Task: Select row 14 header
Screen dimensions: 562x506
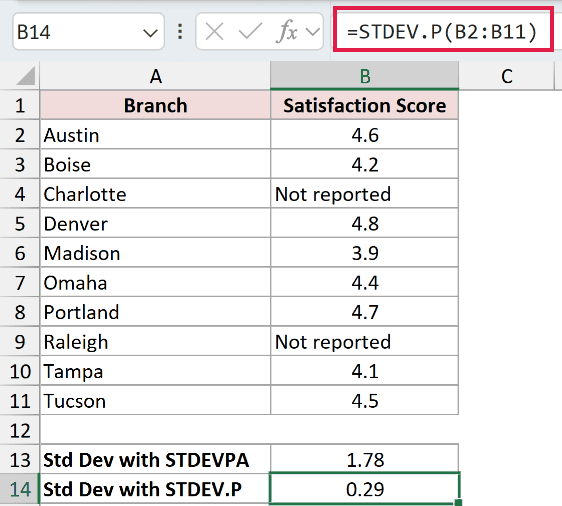Action: pyautogui.click(x=20, y=489)
